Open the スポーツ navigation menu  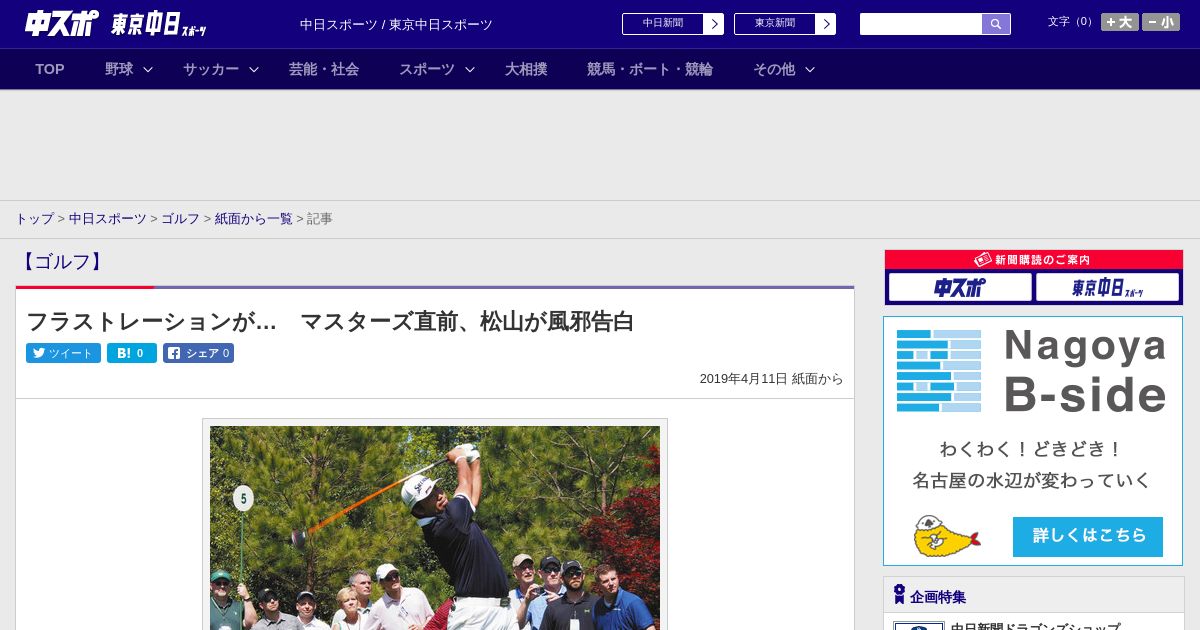pyautogui.click(x=427, y=69)
